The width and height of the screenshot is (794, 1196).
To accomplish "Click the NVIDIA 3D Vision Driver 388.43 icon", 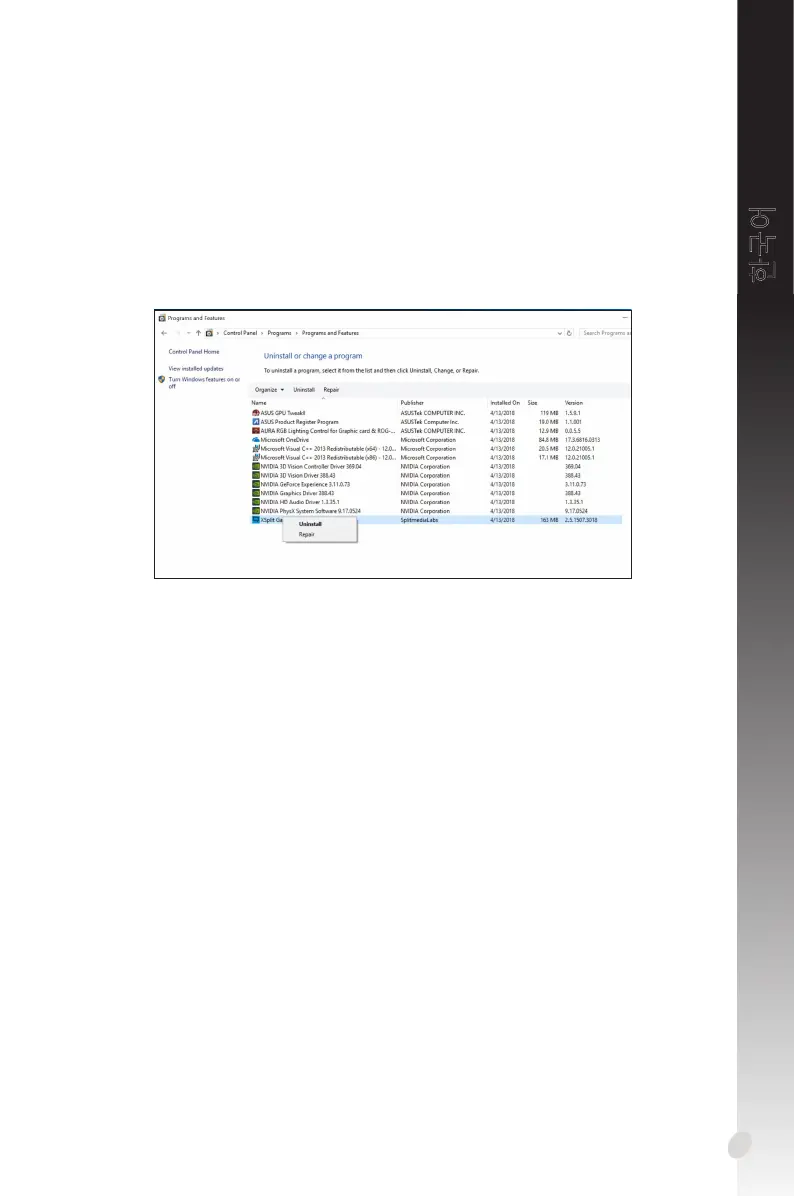I will click(x=256, y=475).
